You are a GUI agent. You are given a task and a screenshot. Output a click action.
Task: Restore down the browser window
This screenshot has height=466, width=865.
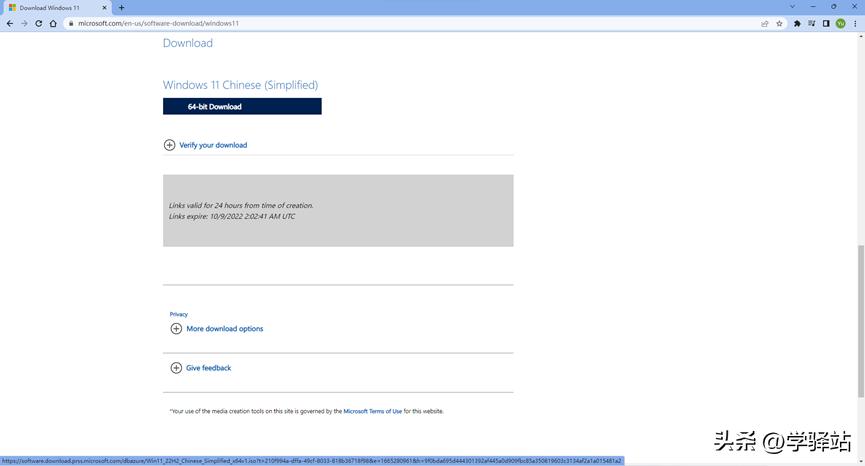click(834, 7)
